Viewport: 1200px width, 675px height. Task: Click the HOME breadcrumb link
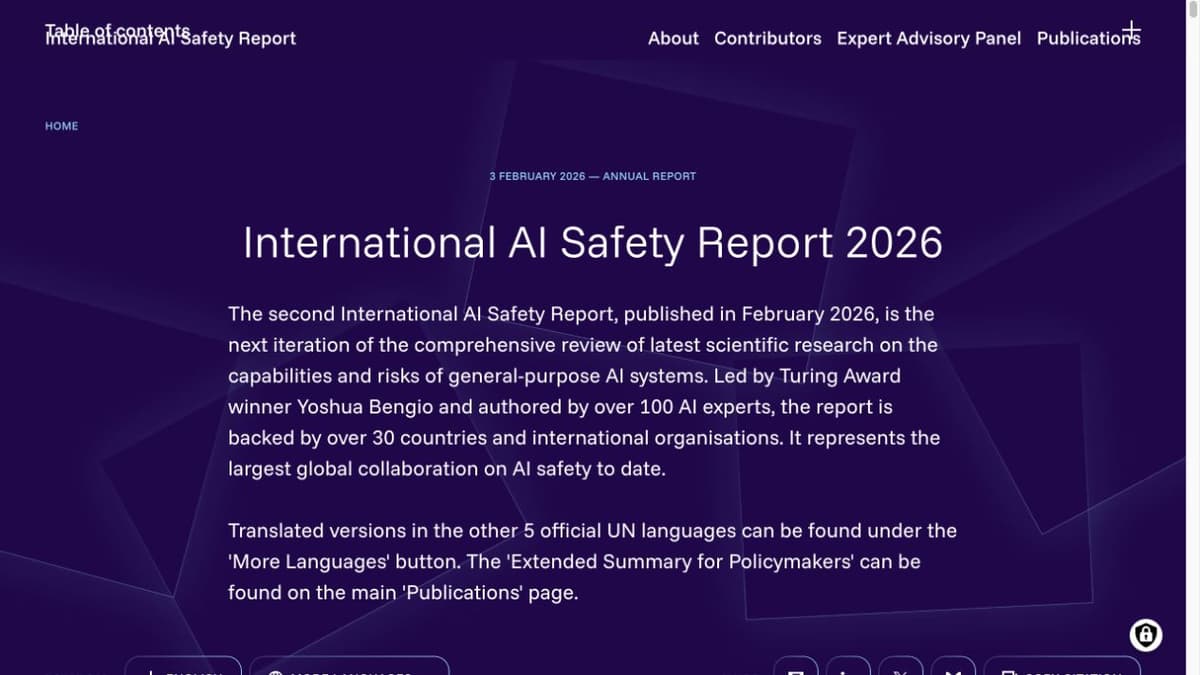tap(62, 126)
